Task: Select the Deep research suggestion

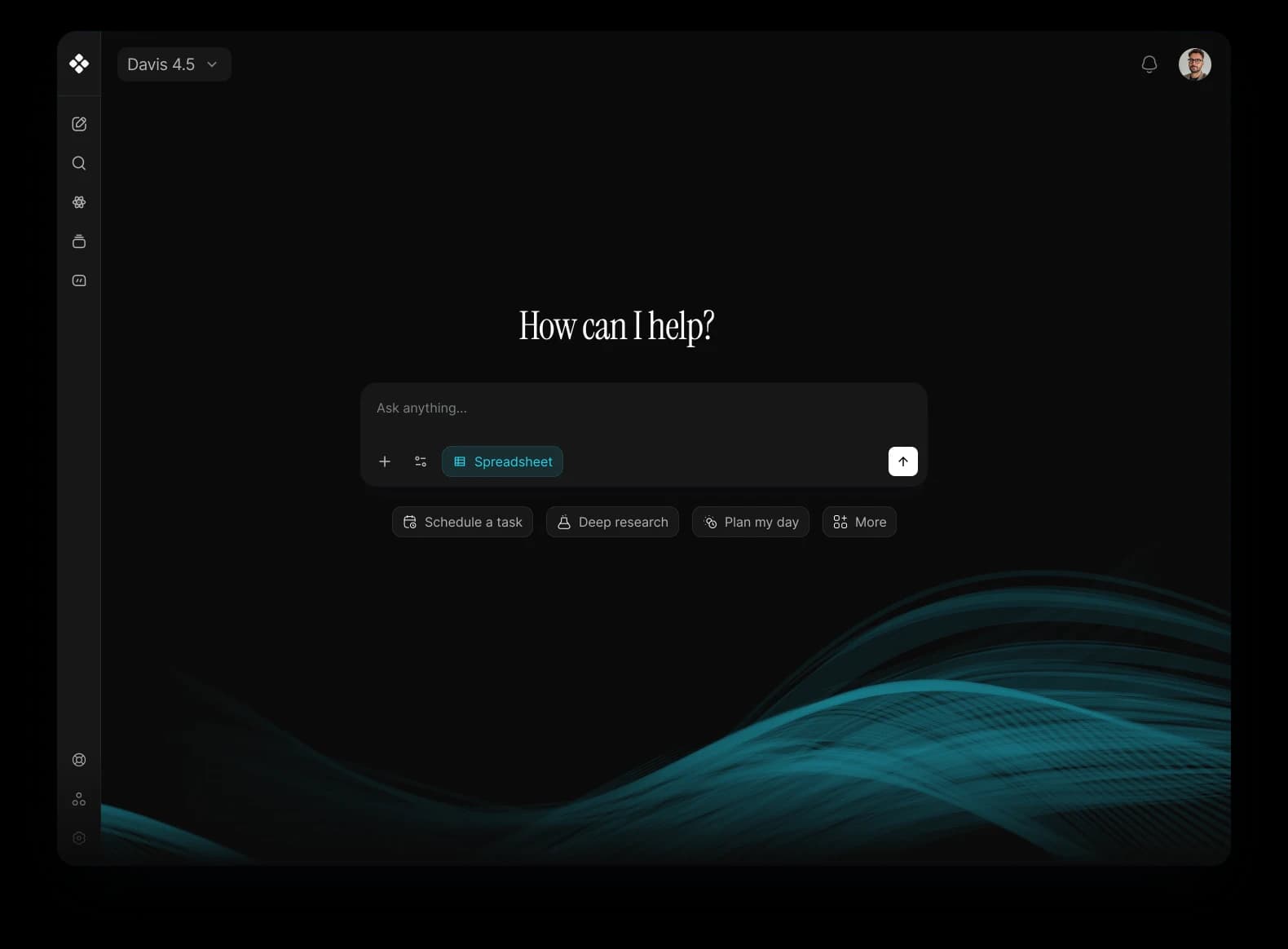Action: (612, 522)
